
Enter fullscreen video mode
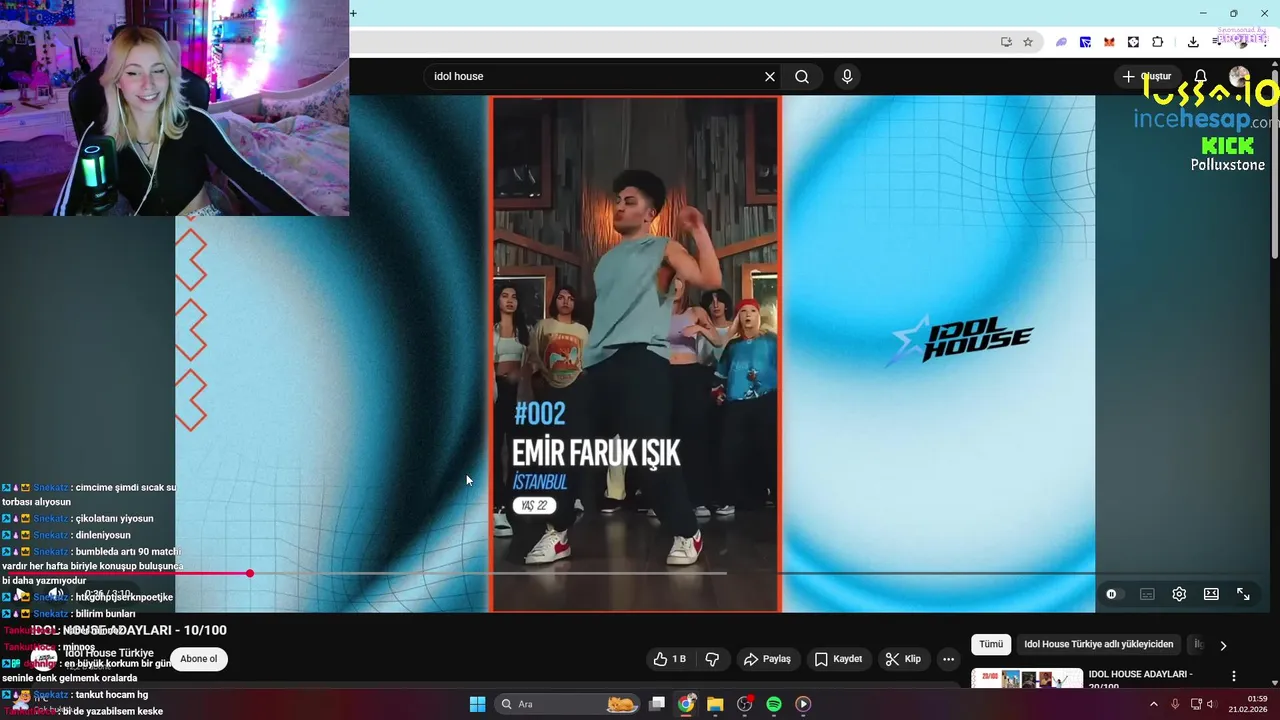tap(1243, 594)
